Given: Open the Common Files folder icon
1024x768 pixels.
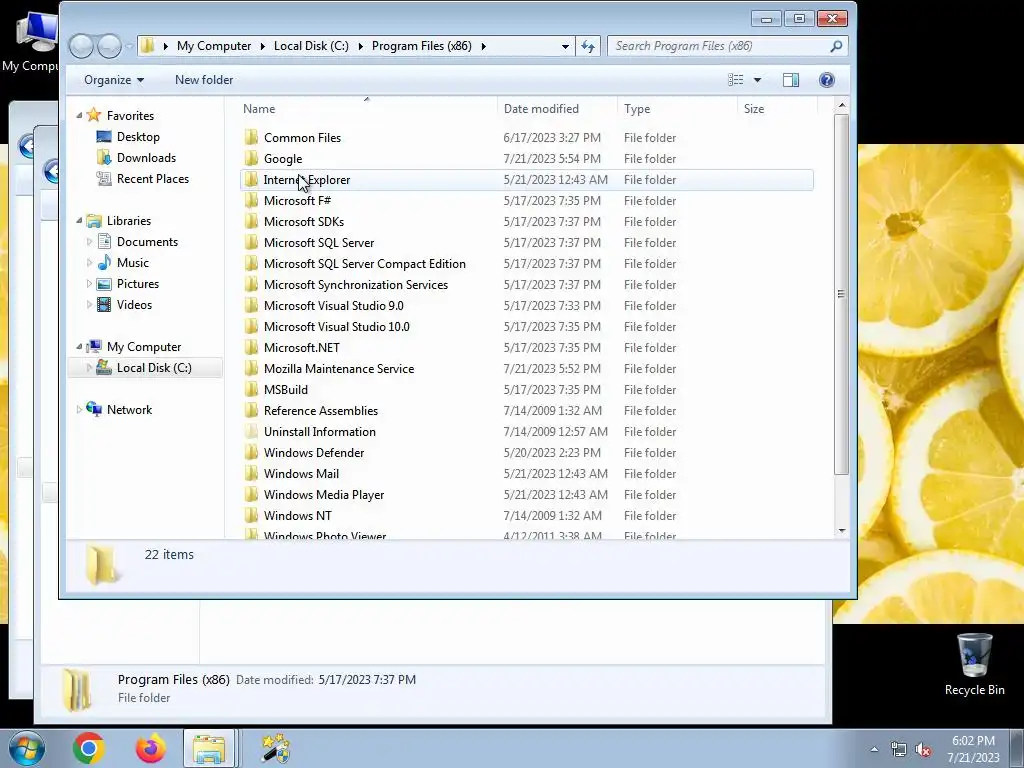Looking at the screenshot, I should pyautogui.click(x=251, y=138).
